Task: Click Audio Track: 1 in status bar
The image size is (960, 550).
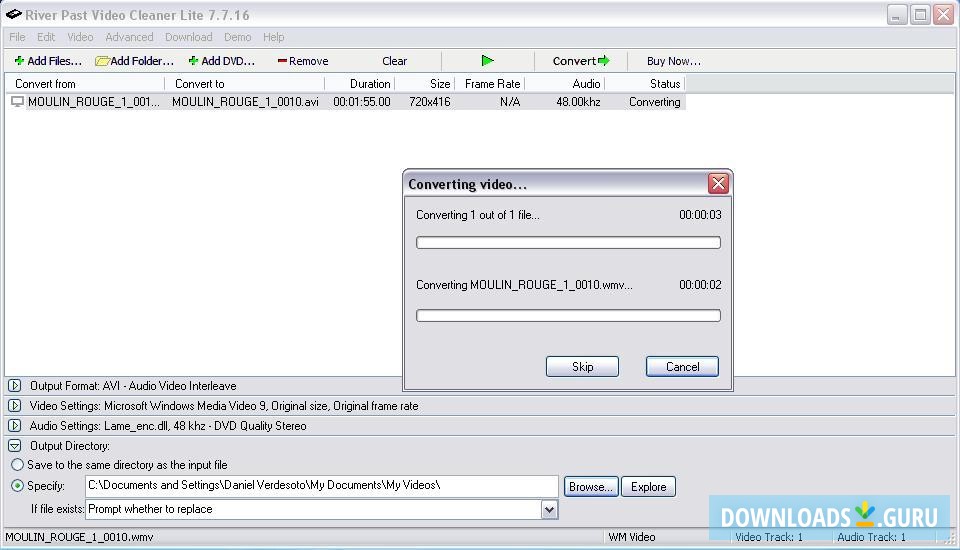Action: coord(871,537)
